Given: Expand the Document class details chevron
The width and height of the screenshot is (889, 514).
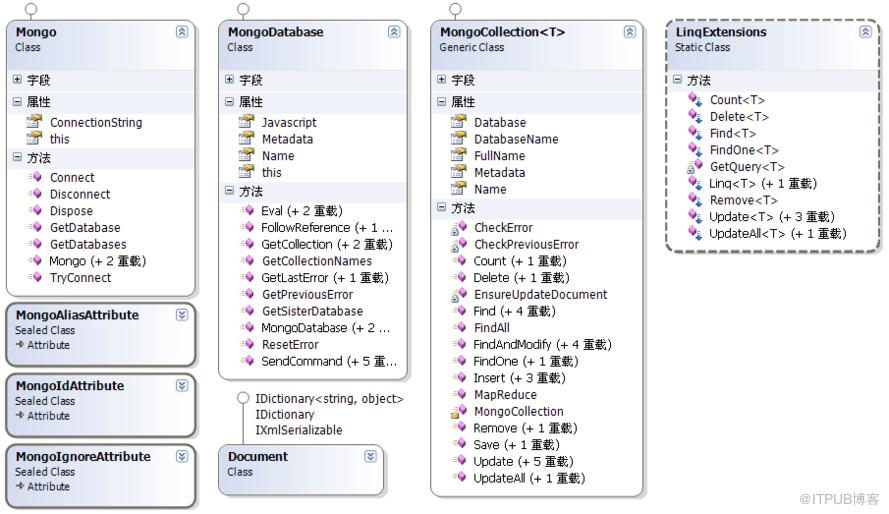Looking at the screenshot, I should pos(370,456).
